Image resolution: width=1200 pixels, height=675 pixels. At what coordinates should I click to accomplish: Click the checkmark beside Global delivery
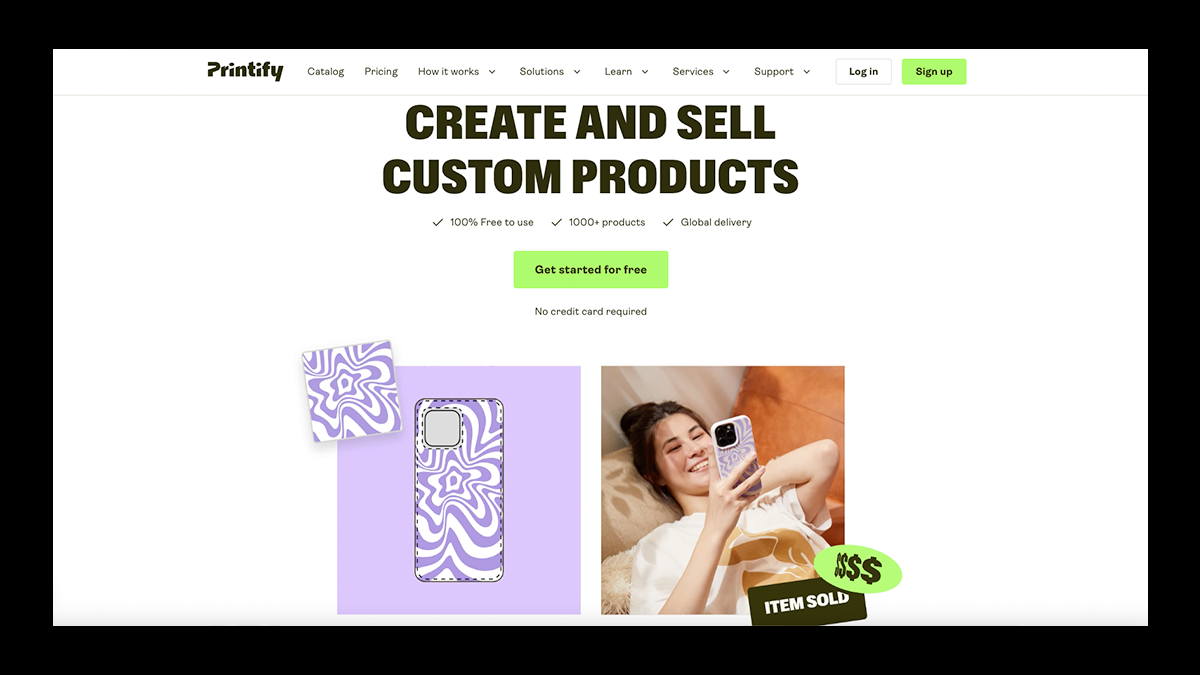click(x=668, y=222)
